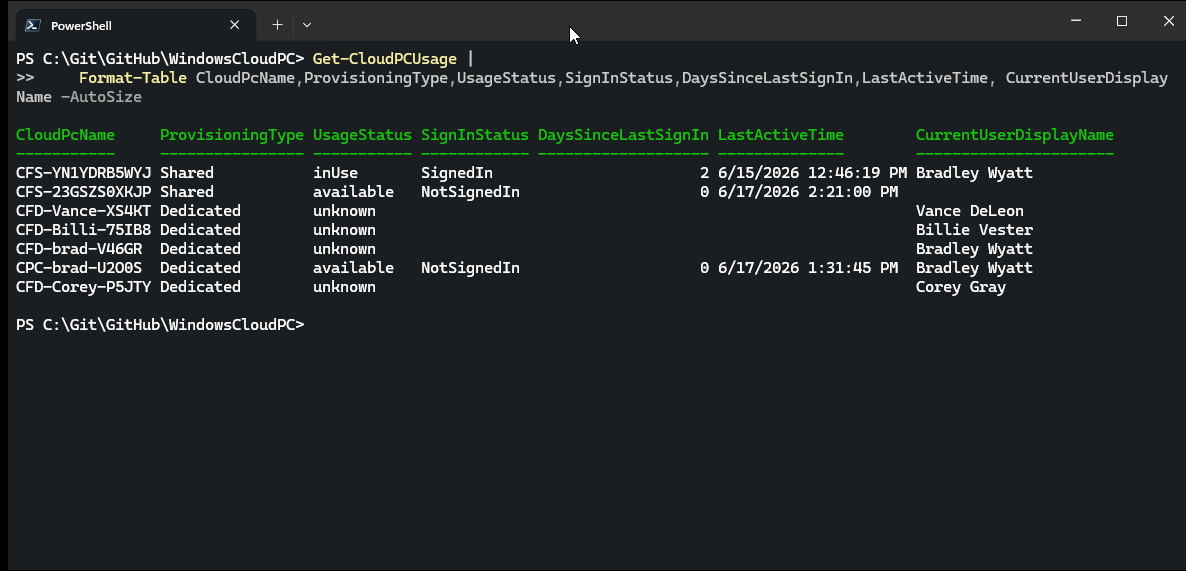Click the CloudPcName column header
The width and height of the screenshot is (1186, 571).
pyautogui.click(x=65, y=135)
